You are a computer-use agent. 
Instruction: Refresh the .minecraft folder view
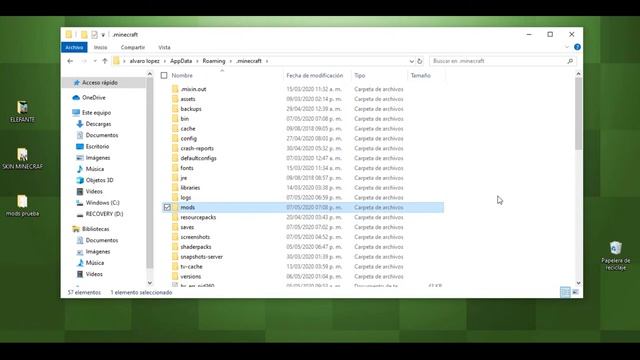pos(420,61)
